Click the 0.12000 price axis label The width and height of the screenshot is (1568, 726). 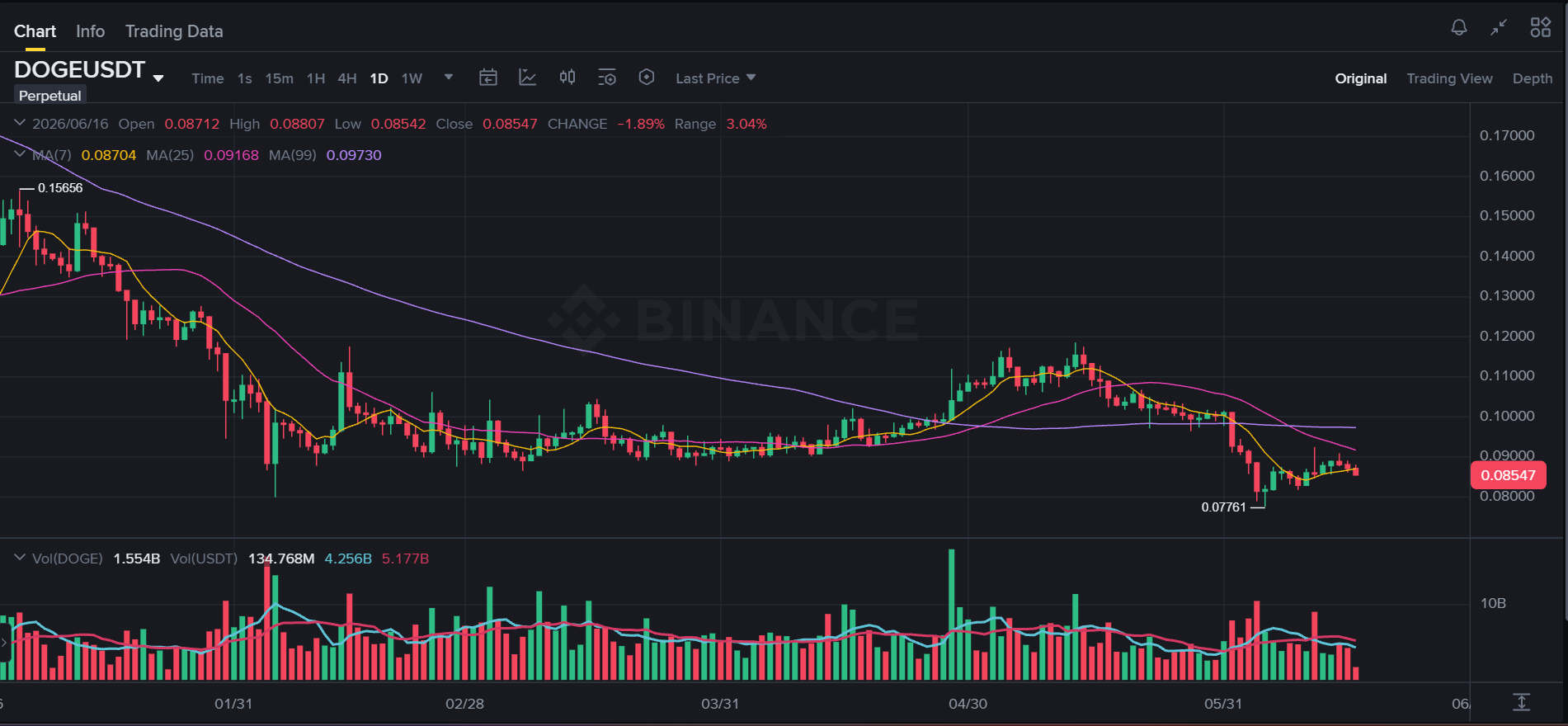[1507, 336]
